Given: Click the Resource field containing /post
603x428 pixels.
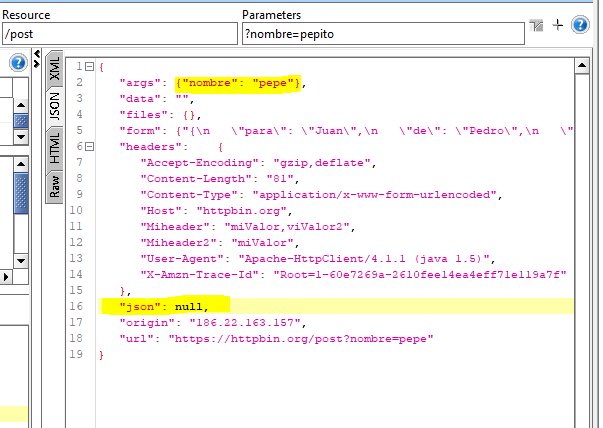Looking at the screenshot, I should (118, 34).
